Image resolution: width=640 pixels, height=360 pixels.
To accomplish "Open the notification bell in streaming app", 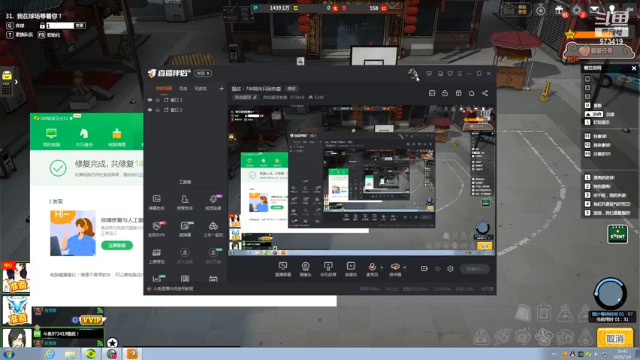I will (471, 93).
